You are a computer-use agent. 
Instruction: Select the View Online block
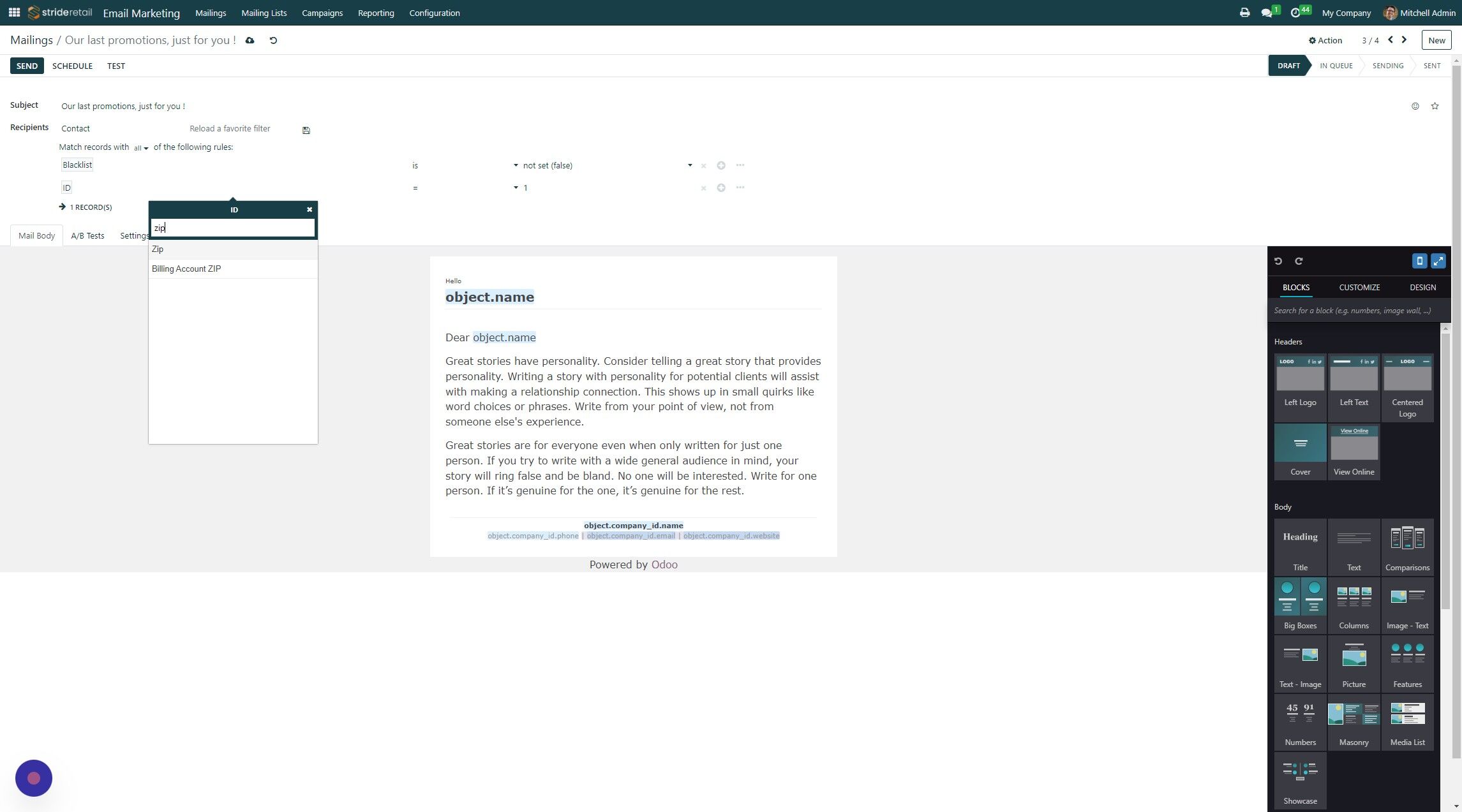click(1354, 451)
